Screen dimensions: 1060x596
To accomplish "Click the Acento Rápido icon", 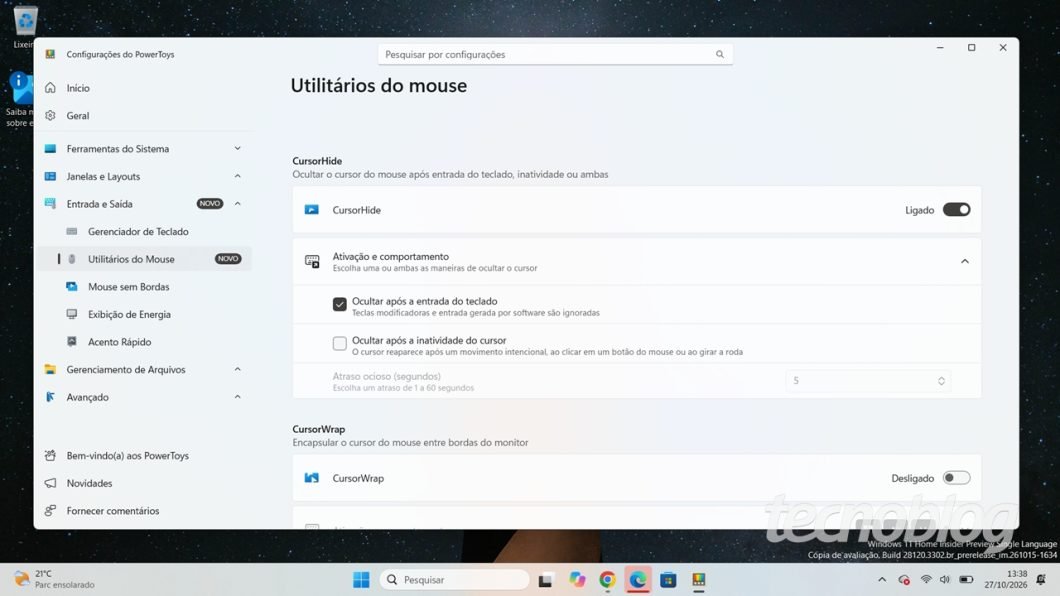I will pos(72,342).
